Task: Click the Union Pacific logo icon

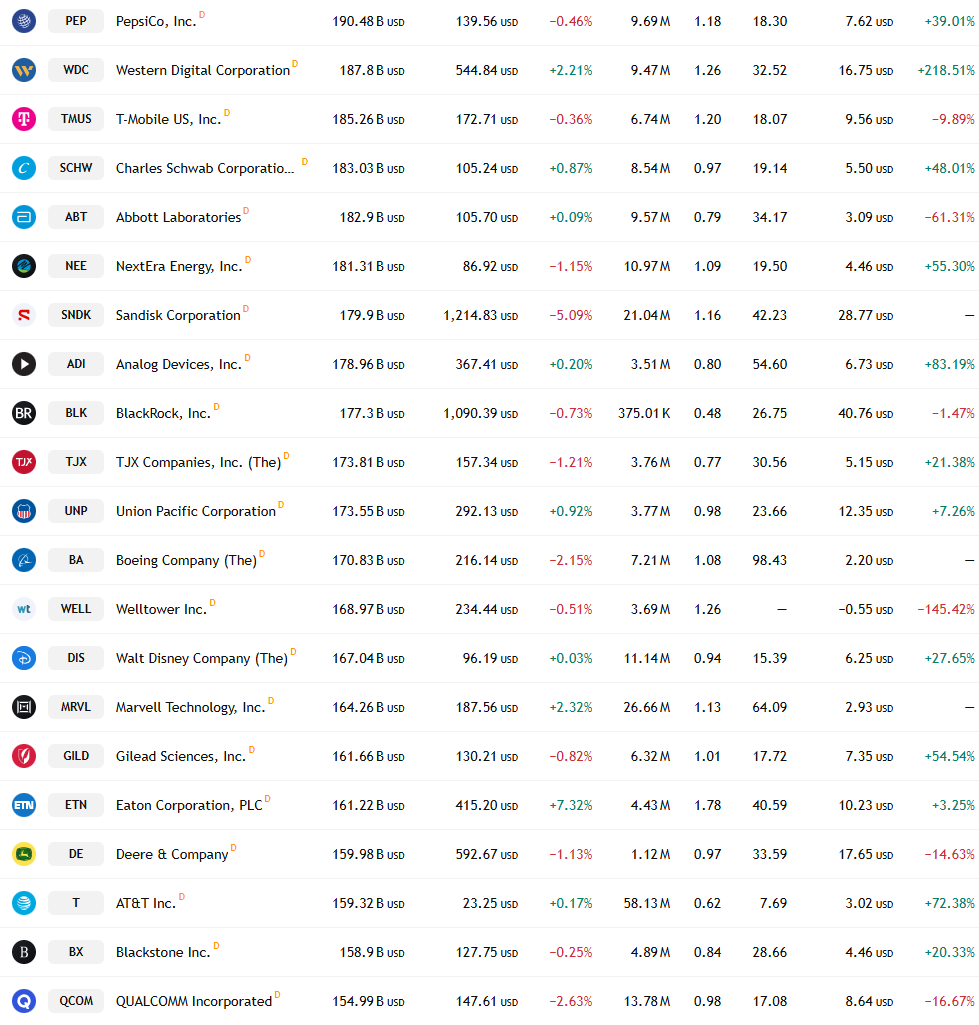Action: (24, 511)
